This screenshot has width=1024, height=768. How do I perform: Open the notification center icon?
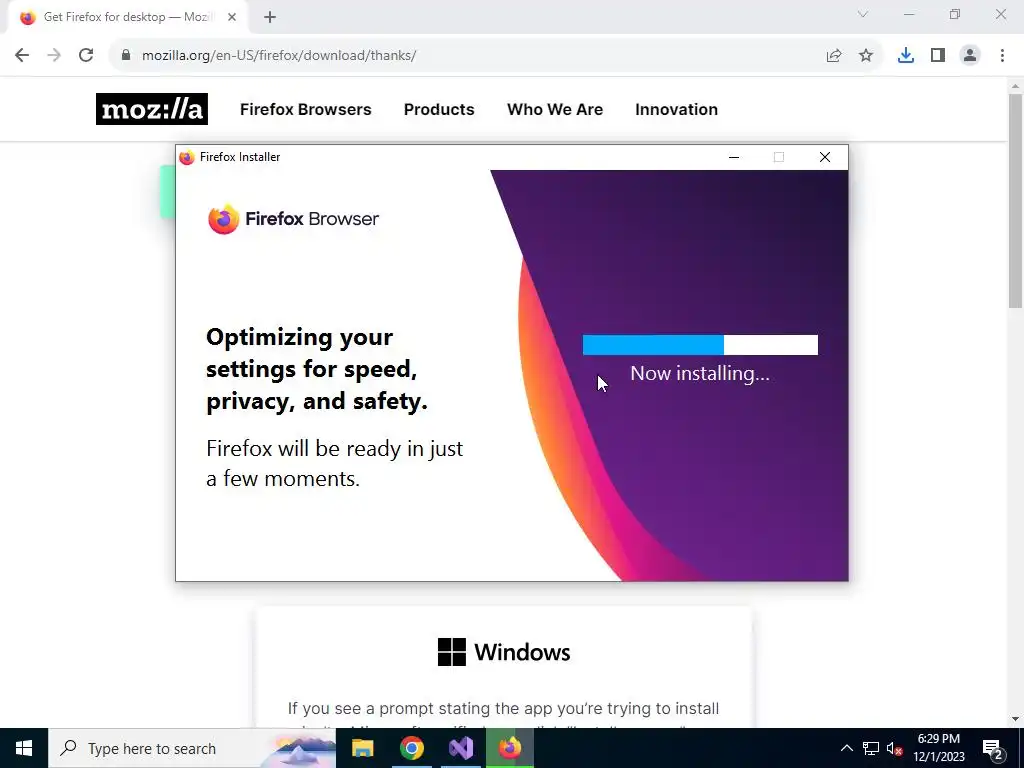tap(993, 748)
